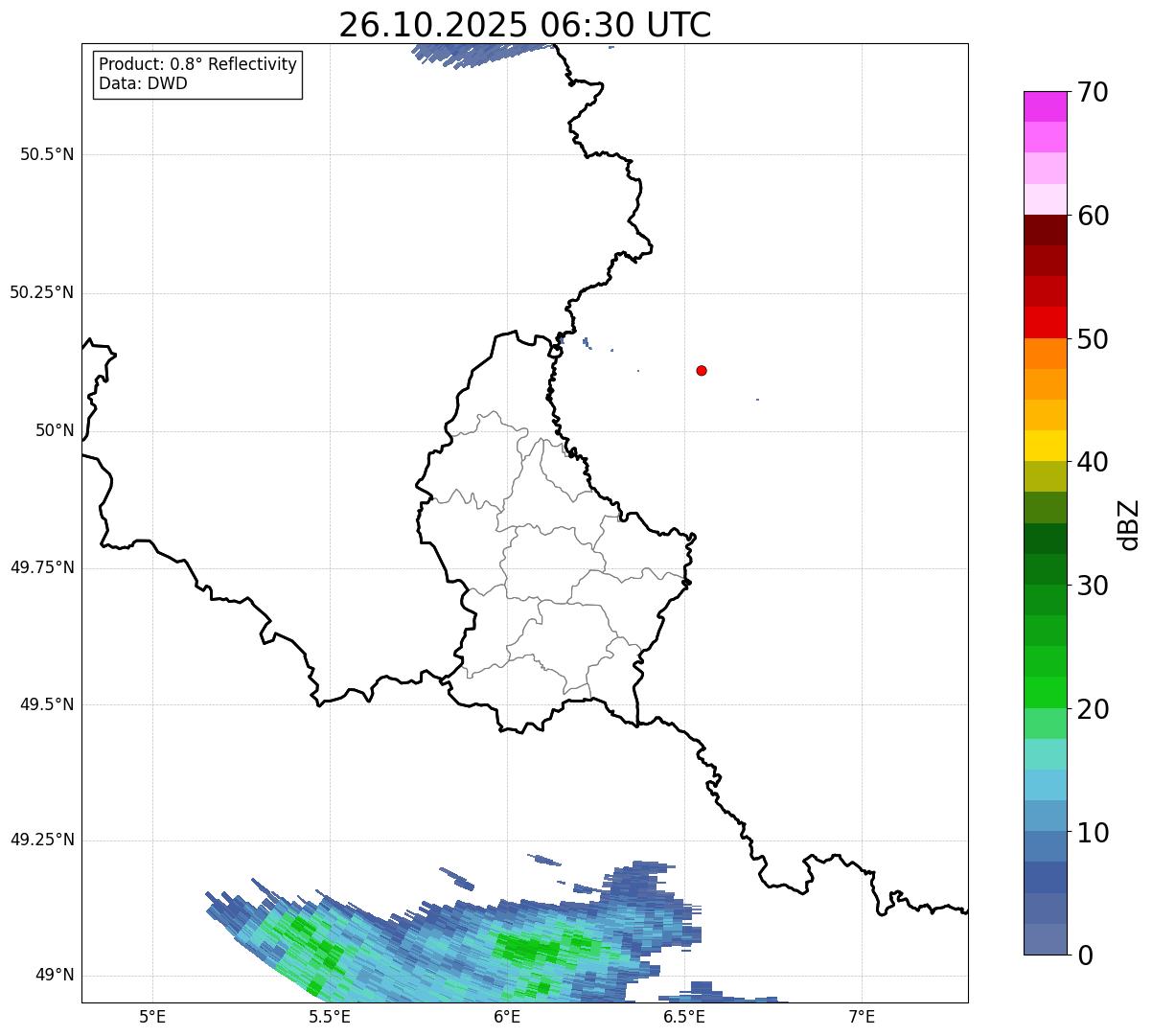This screenshot has width=1152, height=1036.
Task: Click the latitude label 49.5°N
Action: pos(47,704)
